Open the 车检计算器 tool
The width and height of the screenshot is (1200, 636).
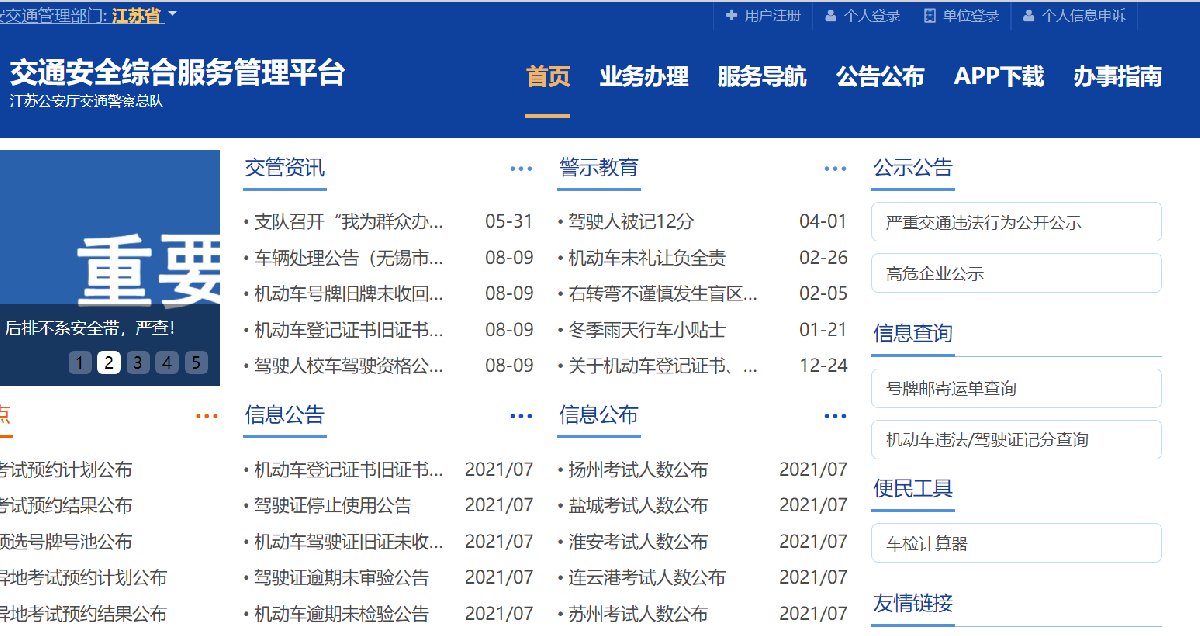1015,543
